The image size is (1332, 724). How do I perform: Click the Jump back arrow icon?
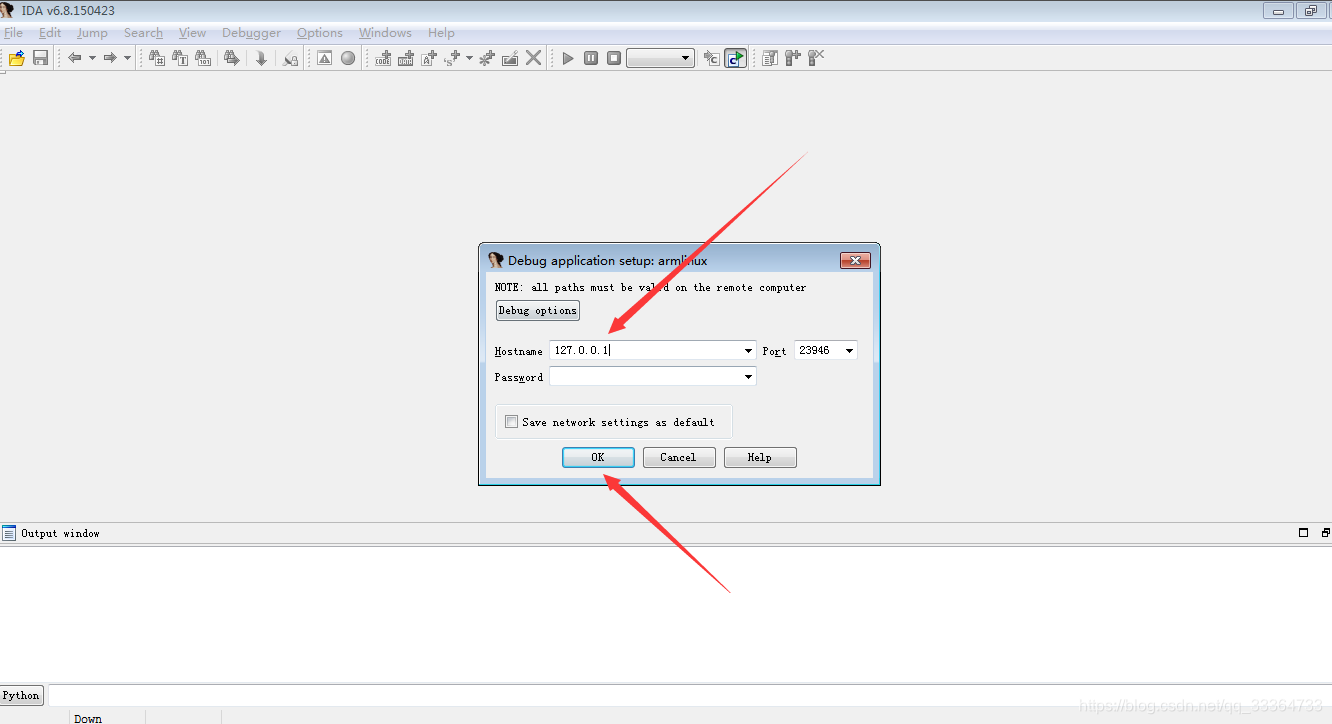pos(75,58)
